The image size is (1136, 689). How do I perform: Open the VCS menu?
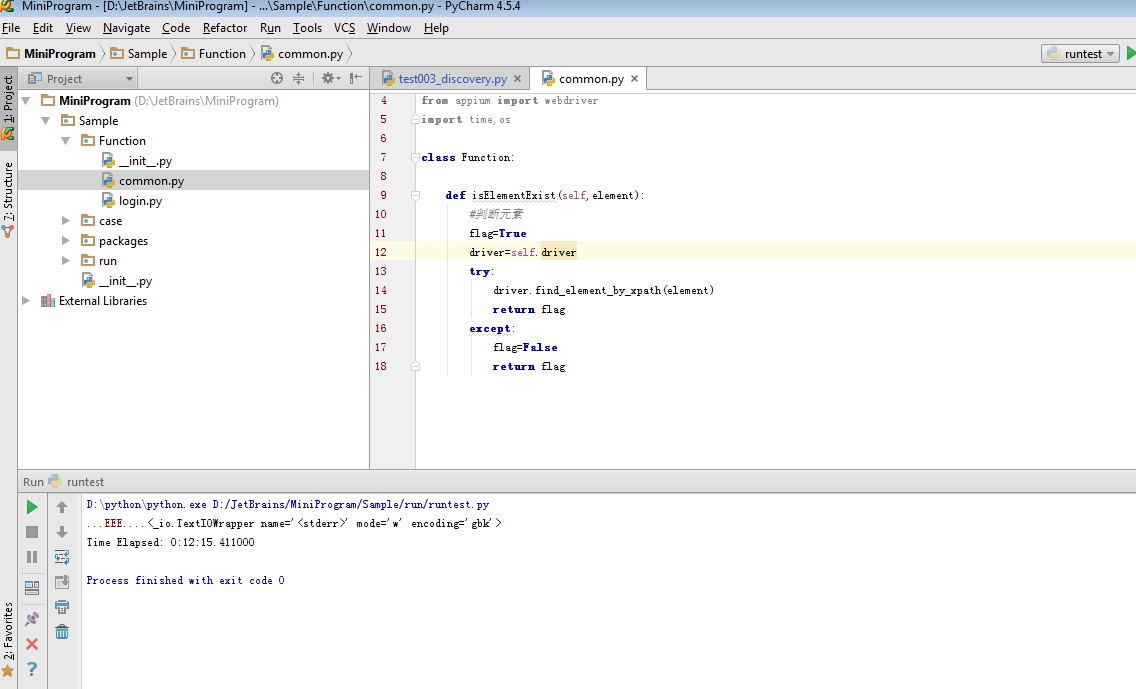[x=344, y=28]
